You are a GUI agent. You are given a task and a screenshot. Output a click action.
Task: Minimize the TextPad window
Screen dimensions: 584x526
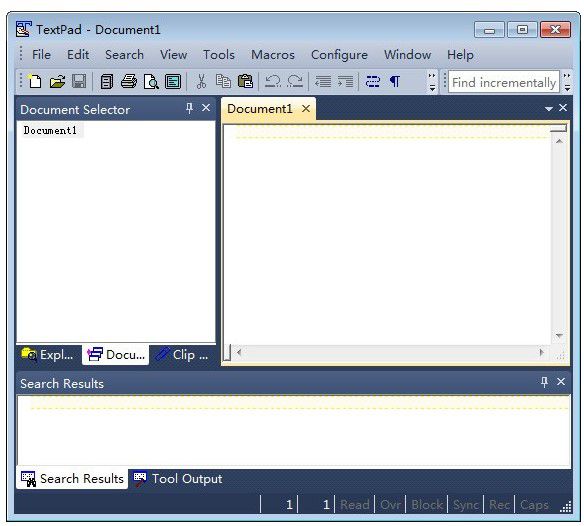489,30
